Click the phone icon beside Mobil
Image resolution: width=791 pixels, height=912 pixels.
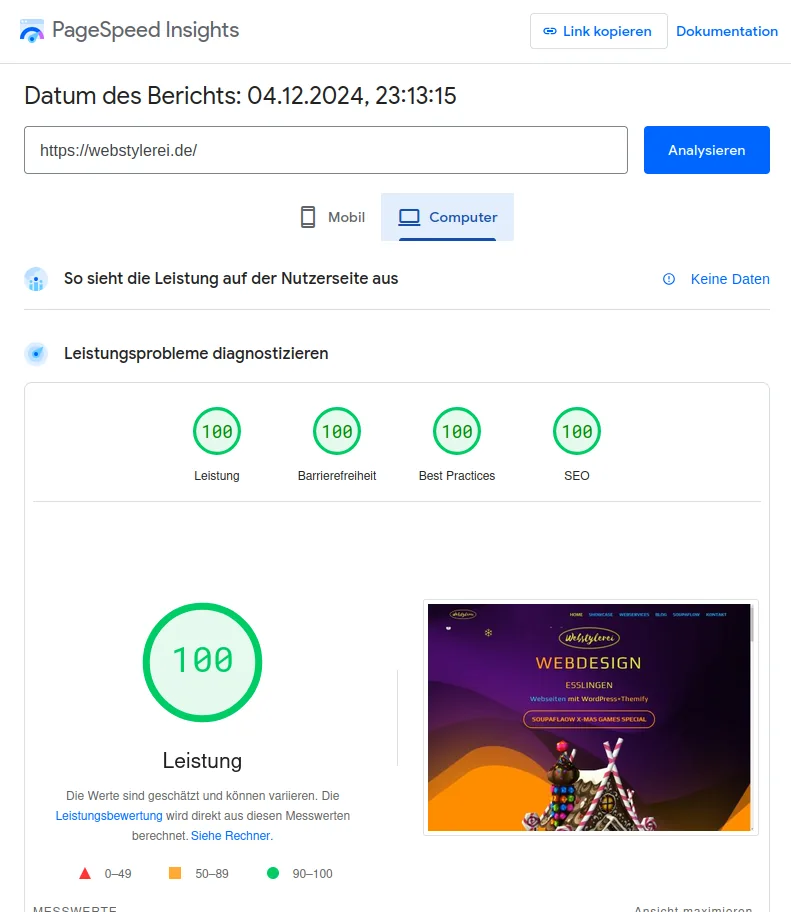308,217
